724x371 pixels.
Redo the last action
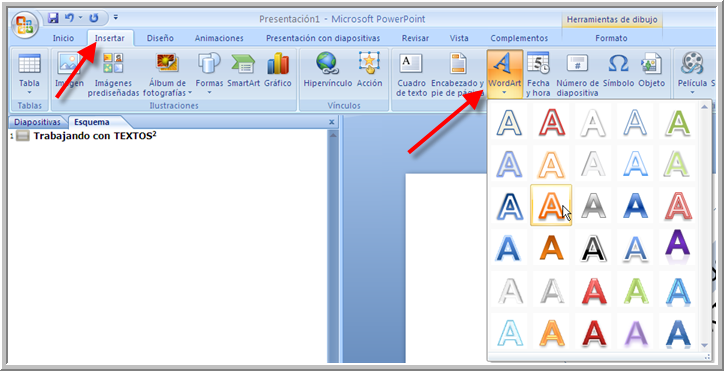pyautogui.click(x=94, y=19)
